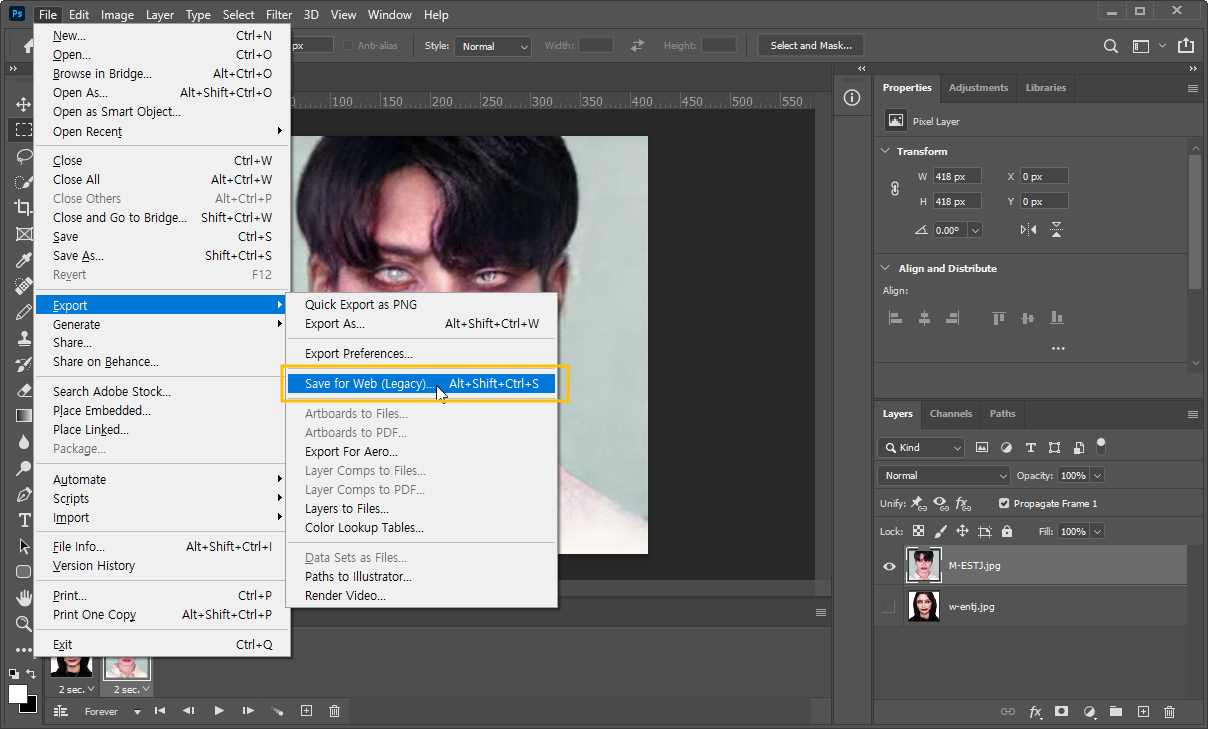Image resolution: width=1208 pixels, height=729 pixels.
Task: Play the frame animation
Action: click(219, 711)
